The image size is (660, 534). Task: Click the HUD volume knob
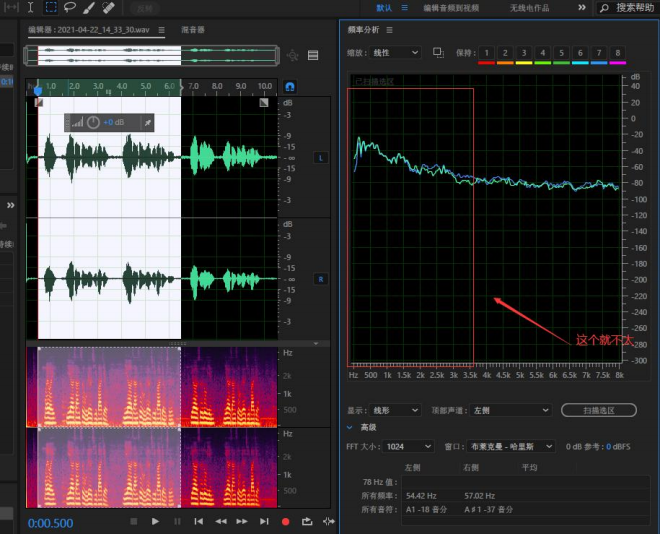tap(93, 122)
